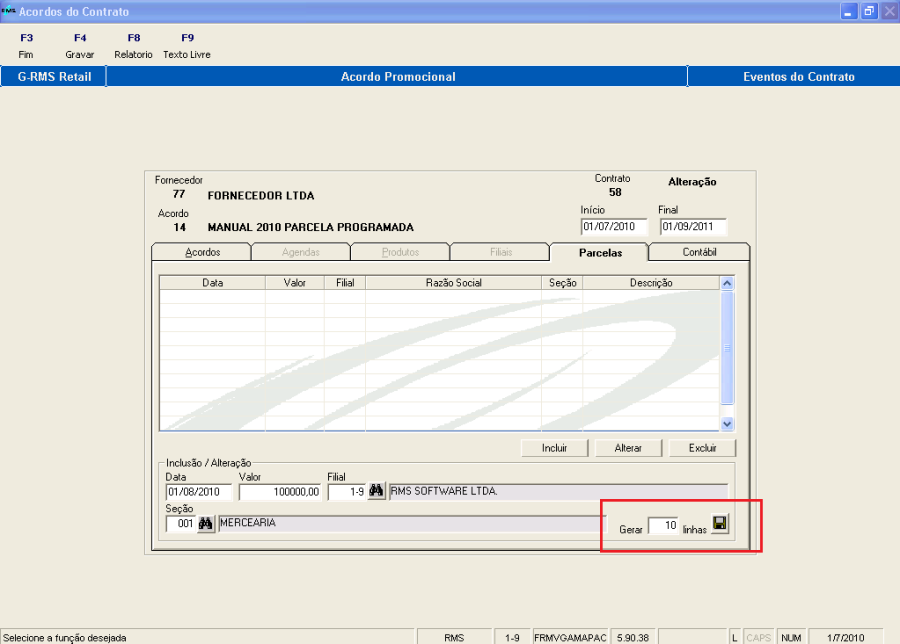Click the vertical scrollbar thumb of the grid
Viewport: 900px width, 644px height.
[x=727, y=348]
